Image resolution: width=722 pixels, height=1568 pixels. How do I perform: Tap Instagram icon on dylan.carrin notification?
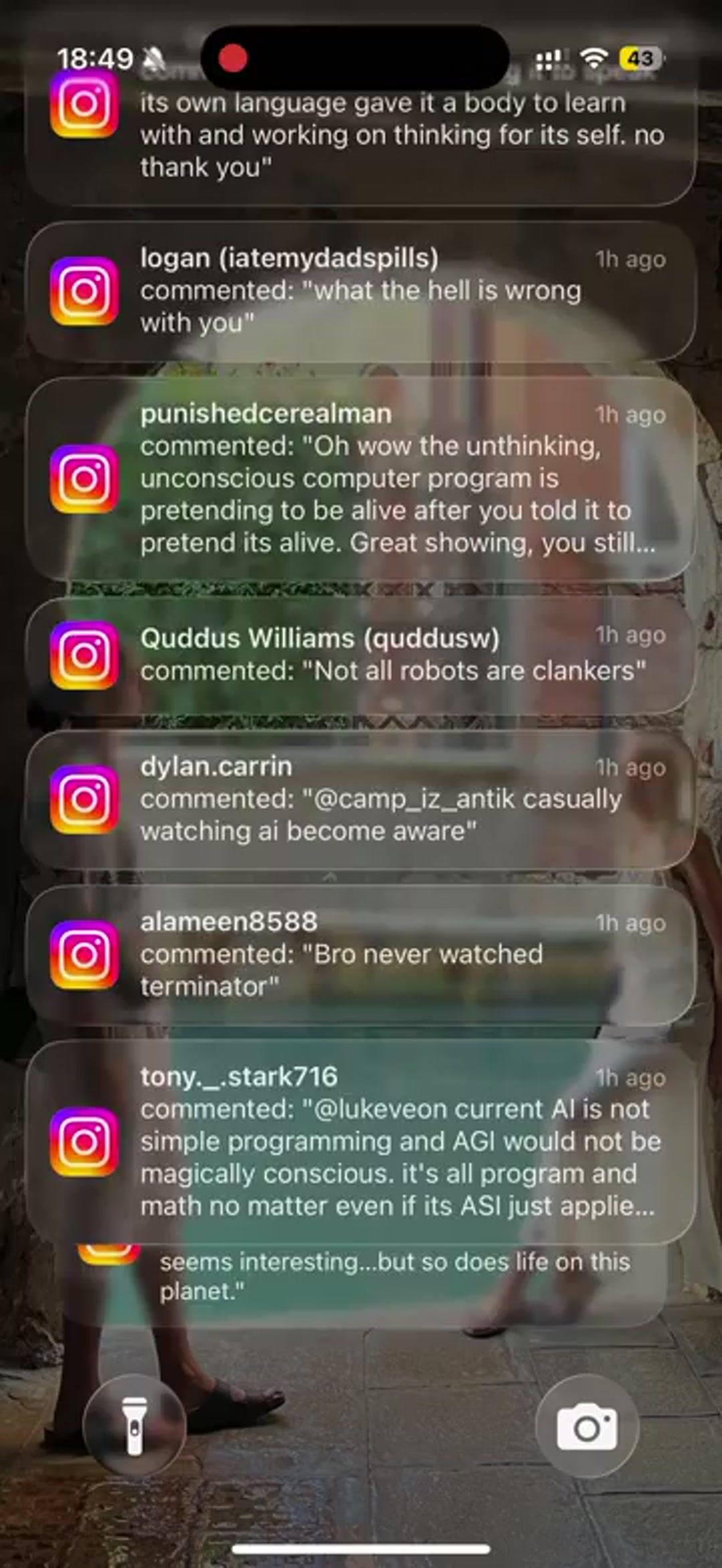tap(84, 799)
